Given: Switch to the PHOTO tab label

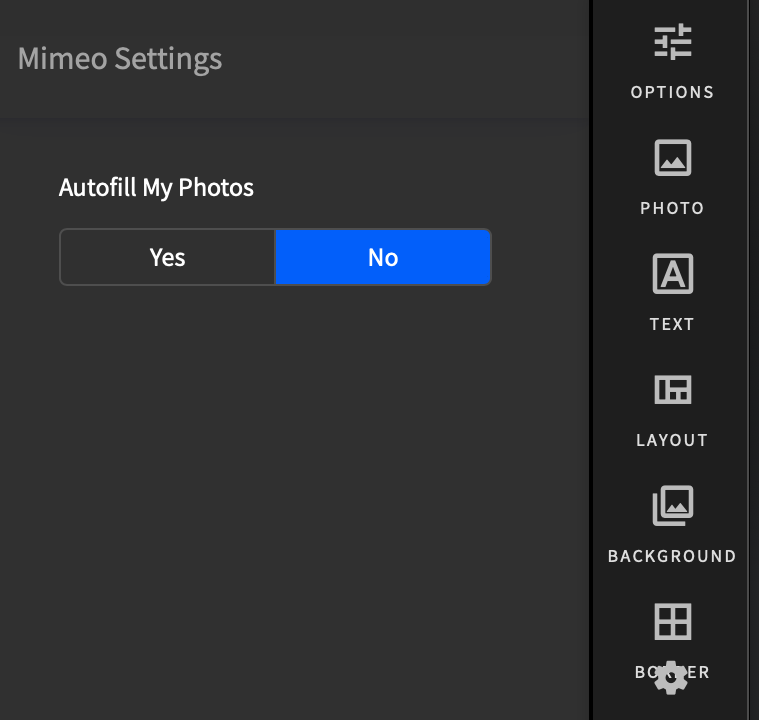Looking at the screenshot, I should 672,208.
